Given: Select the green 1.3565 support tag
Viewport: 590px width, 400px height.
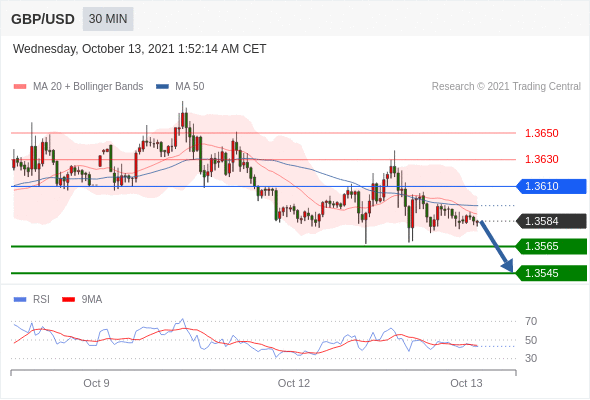Looking at the screenshot, I should tap(551, 246).
